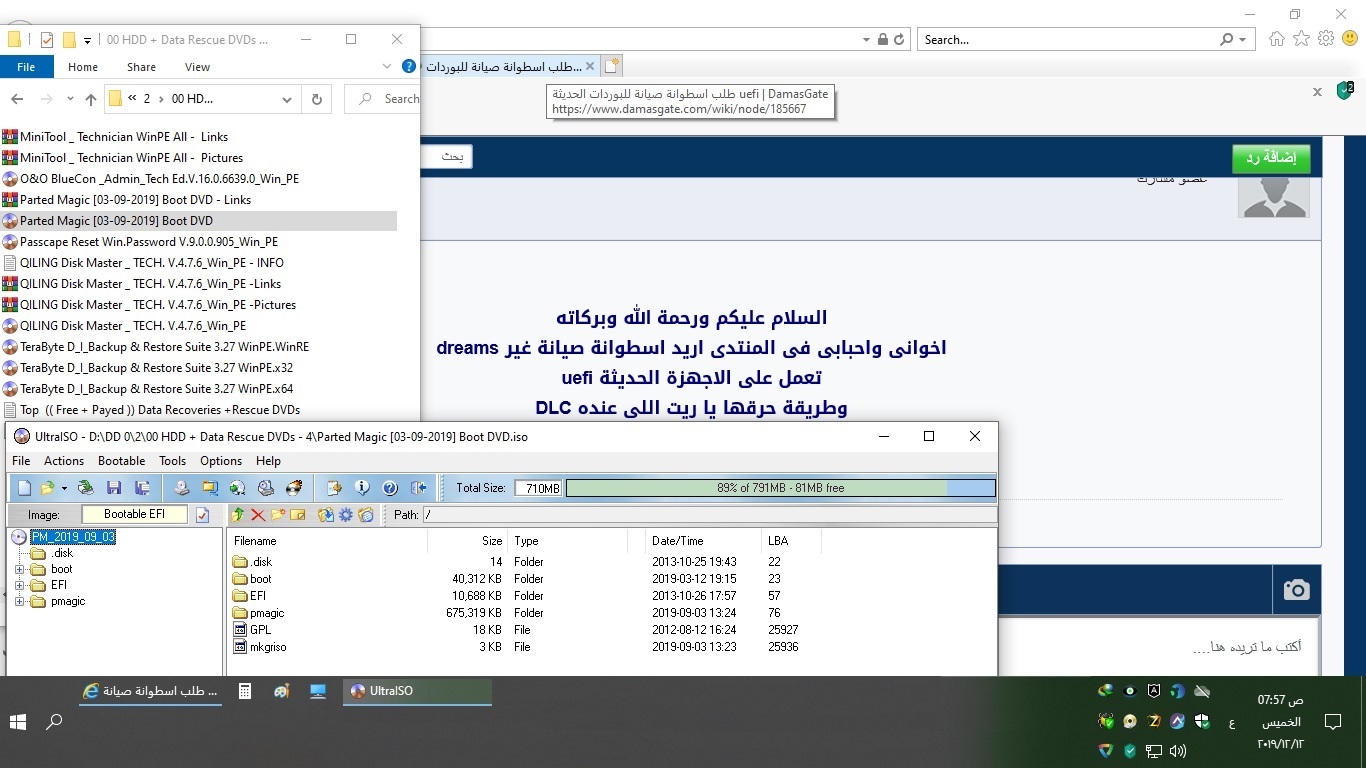Open a new browser tab
Screen dimensions: 1366x768
point(611,66)
